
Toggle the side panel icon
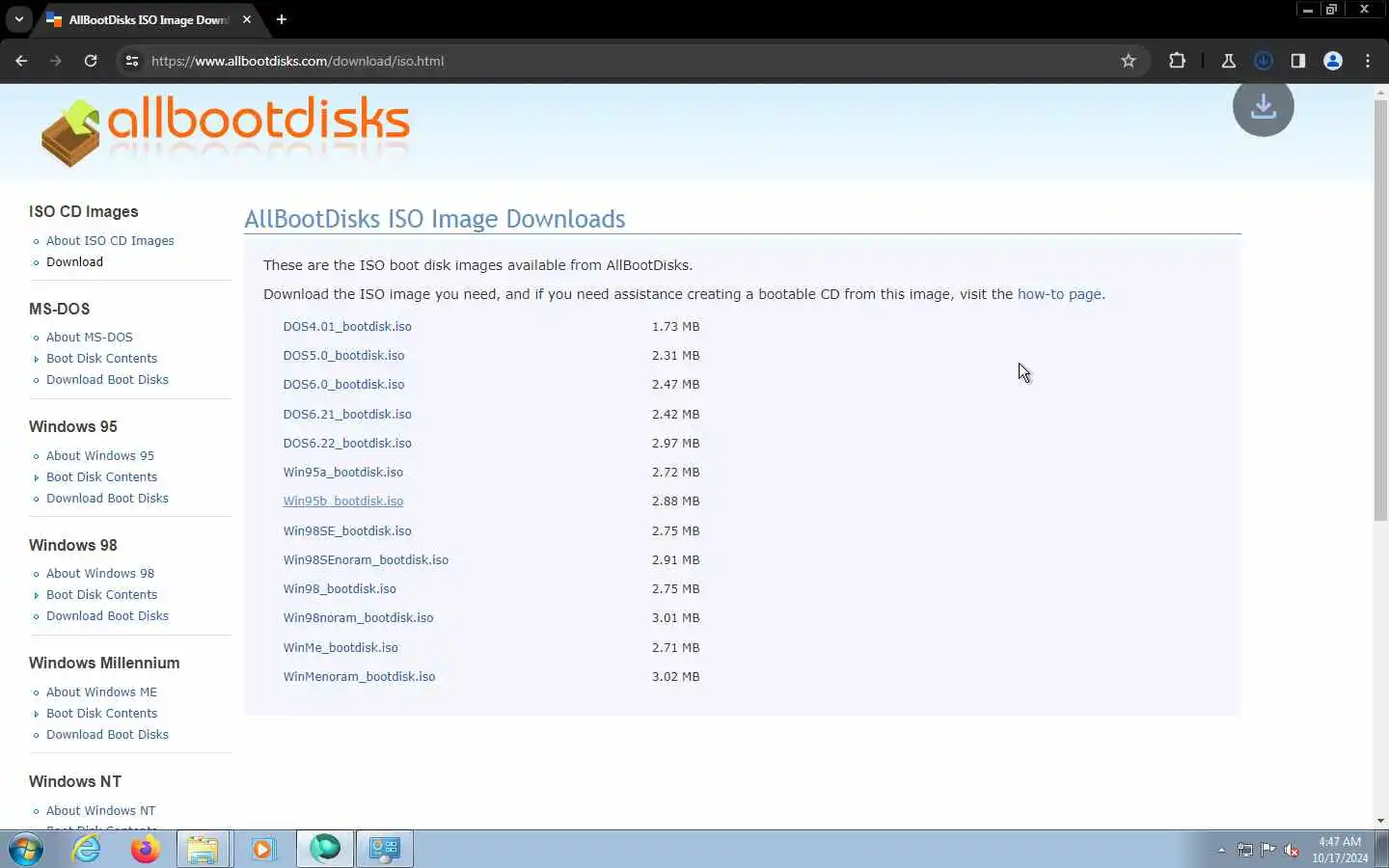[1298, 61]
